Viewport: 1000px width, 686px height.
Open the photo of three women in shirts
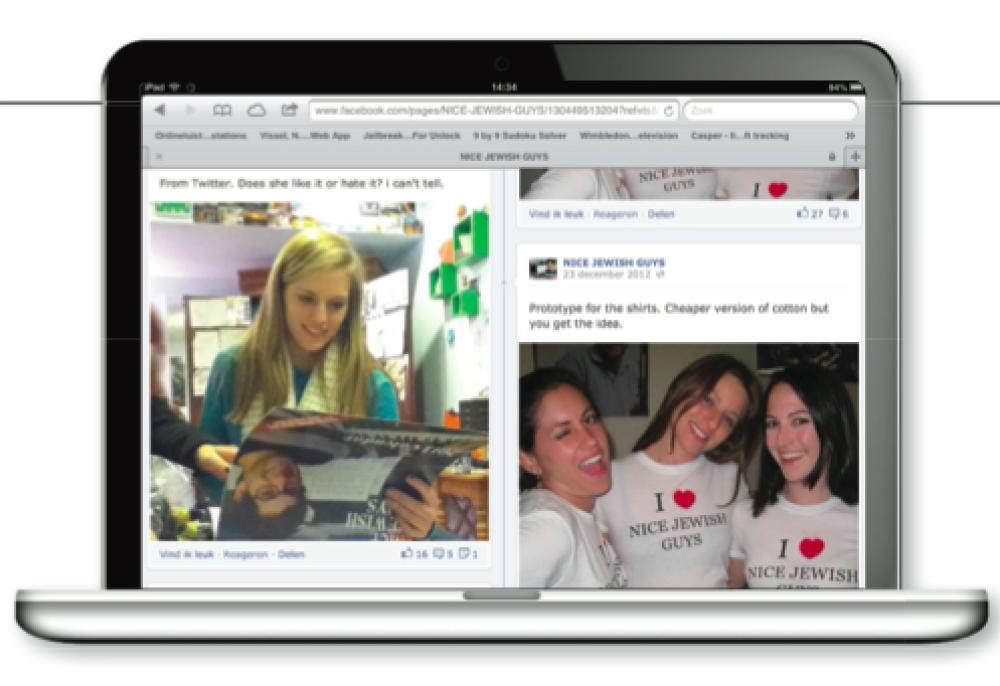pos(689,465)
